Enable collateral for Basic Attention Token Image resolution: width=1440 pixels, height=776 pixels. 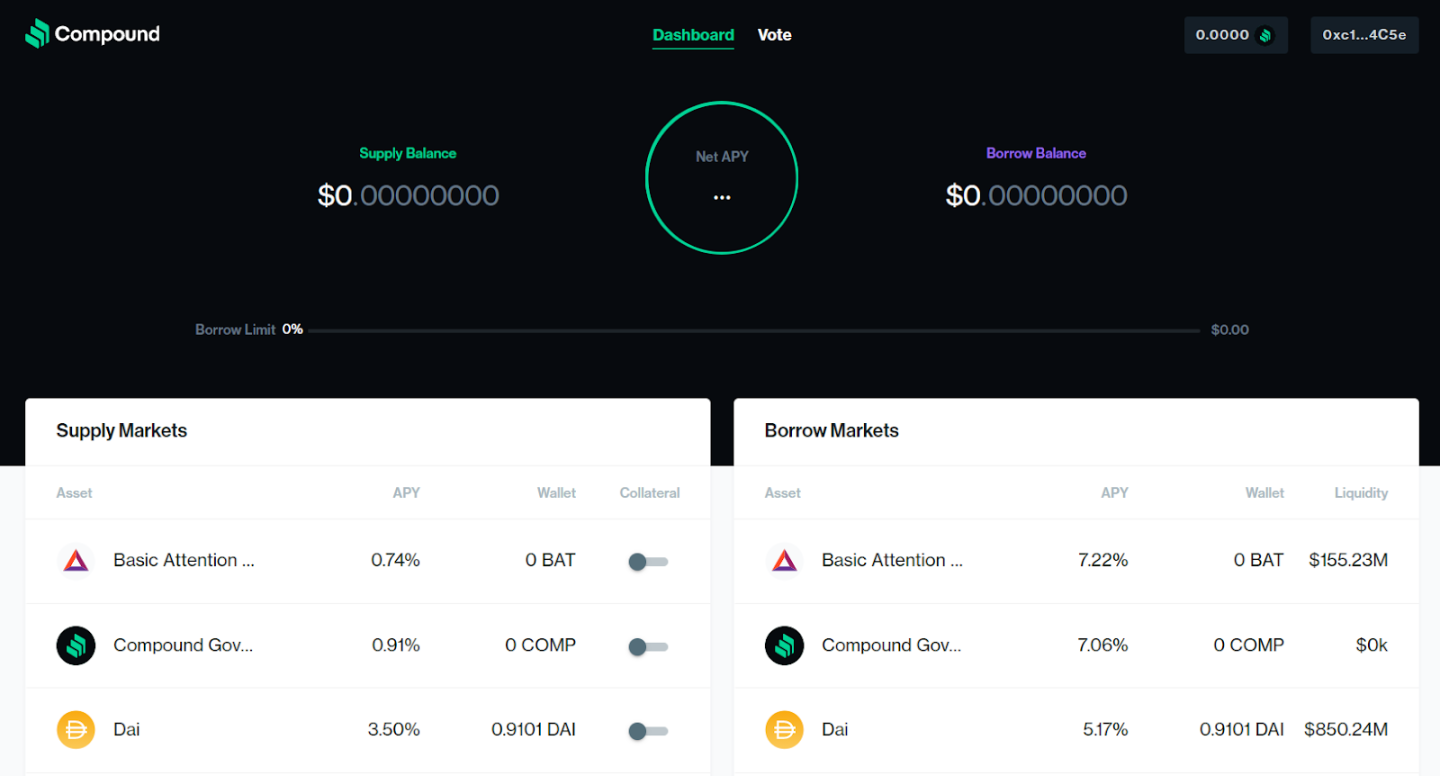pyautogui.click(x=647, y=562)
